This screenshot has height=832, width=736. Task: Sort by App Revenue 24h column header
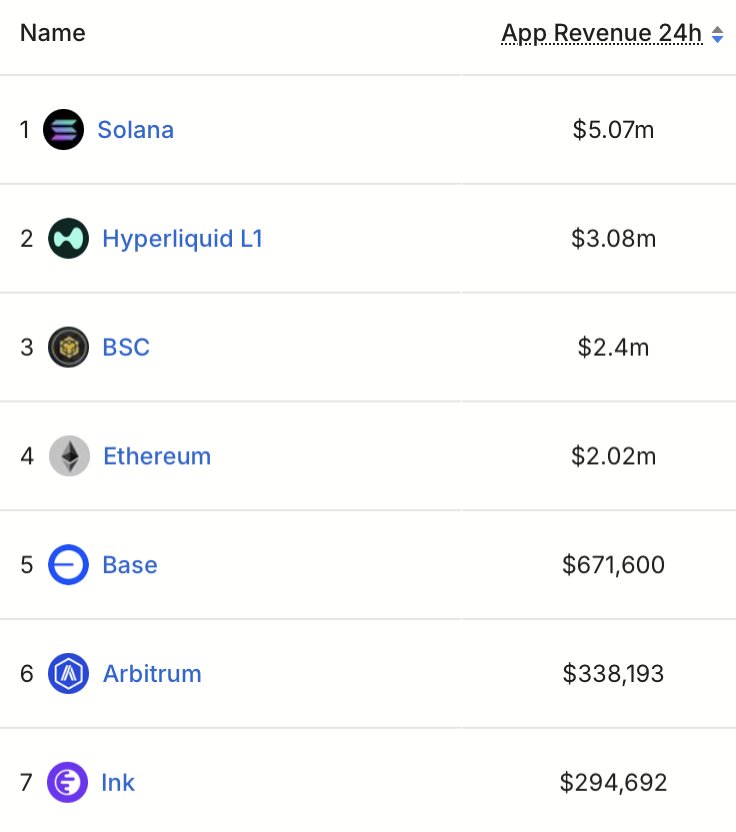[x=602, y=33]
